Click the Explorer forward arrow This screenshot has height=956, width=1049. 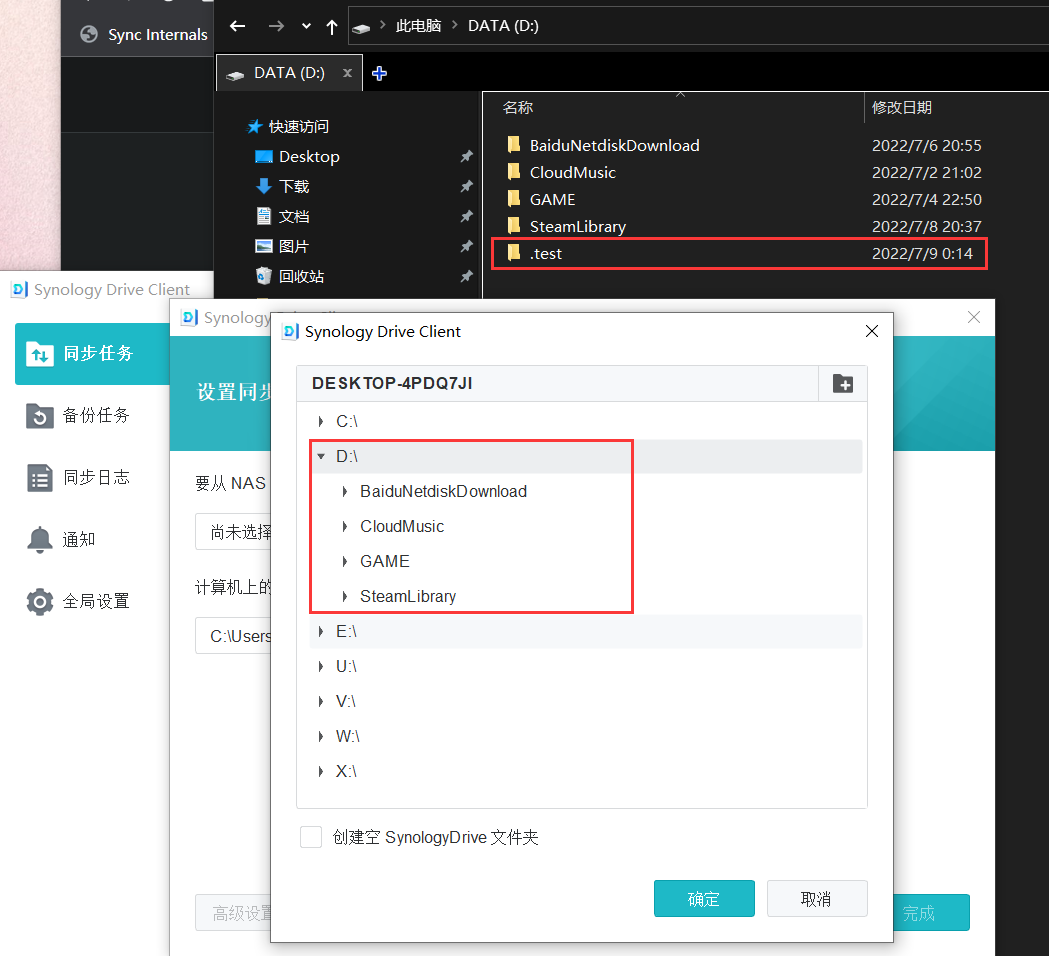(276, 26)
